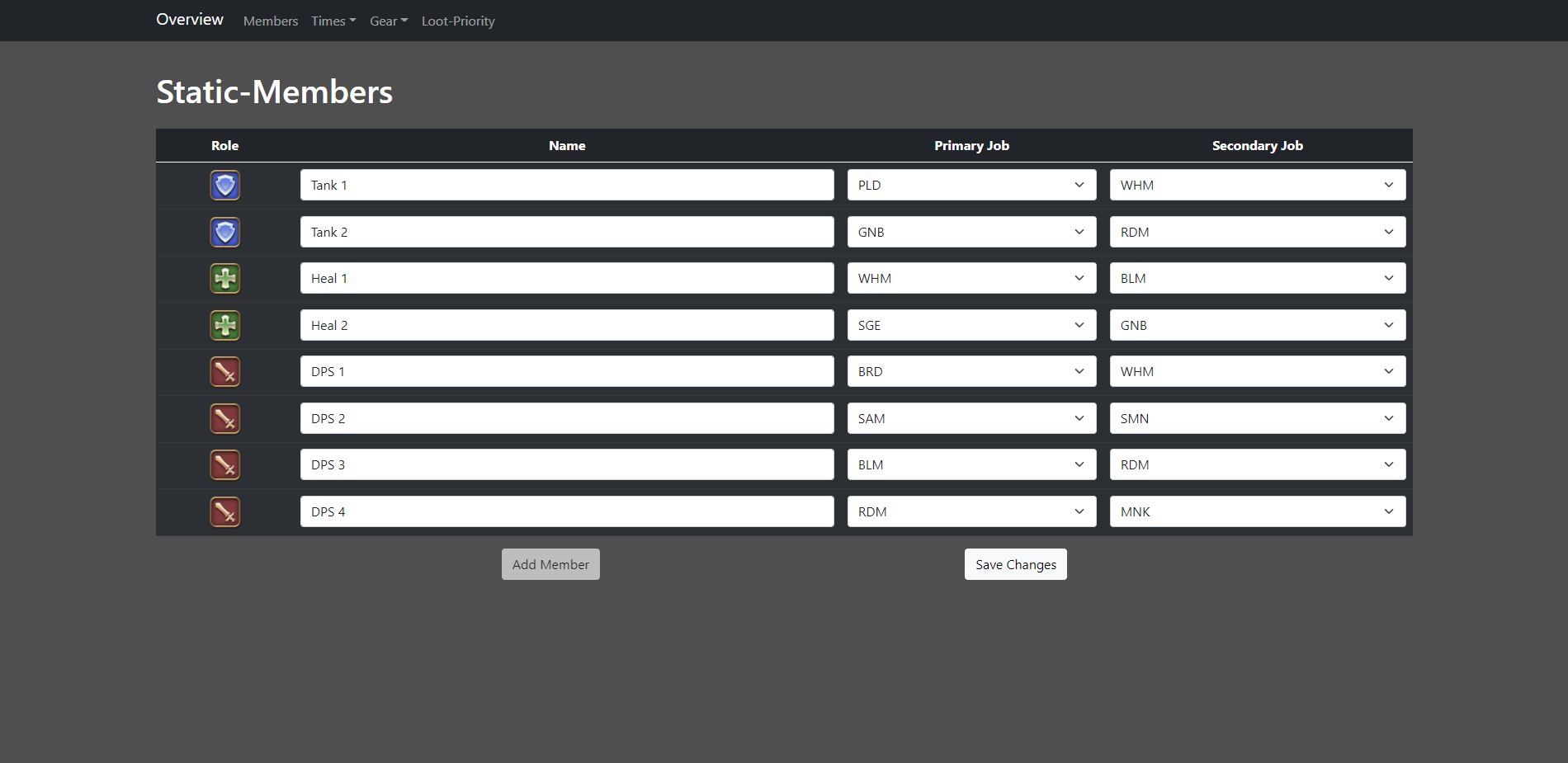Open Tank 1 primary job PLD dropdown
1568x763 pixels.
[971, 185]
